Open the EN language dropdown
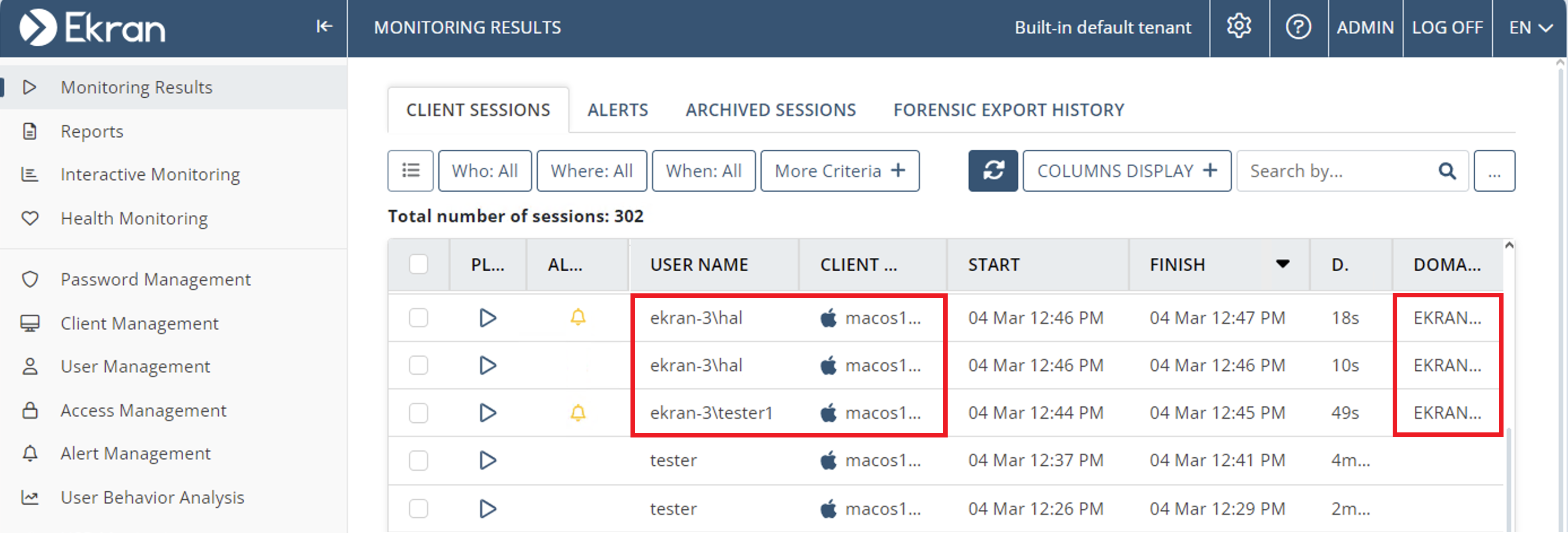Image resolution: width=1568 pixels, height=533 pixels. click(1530, 27)
